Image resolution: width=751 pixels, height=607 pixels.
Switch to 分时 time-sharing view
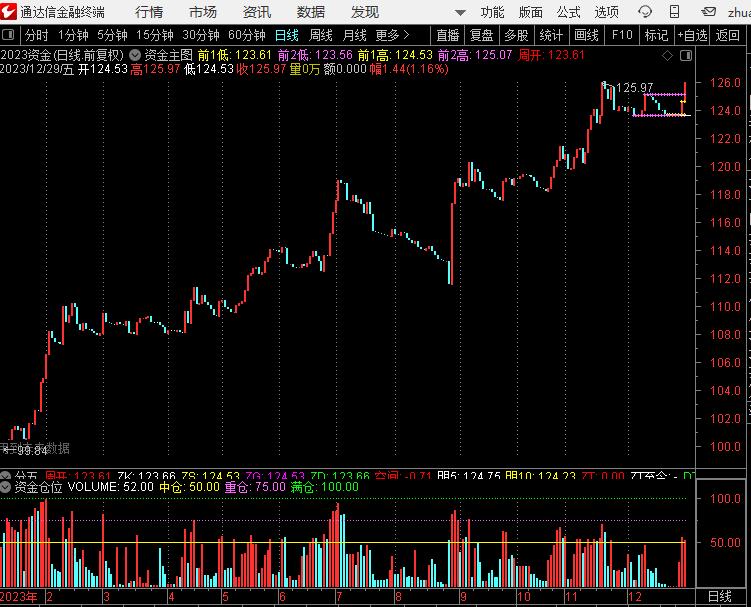(x=36, y=35)
